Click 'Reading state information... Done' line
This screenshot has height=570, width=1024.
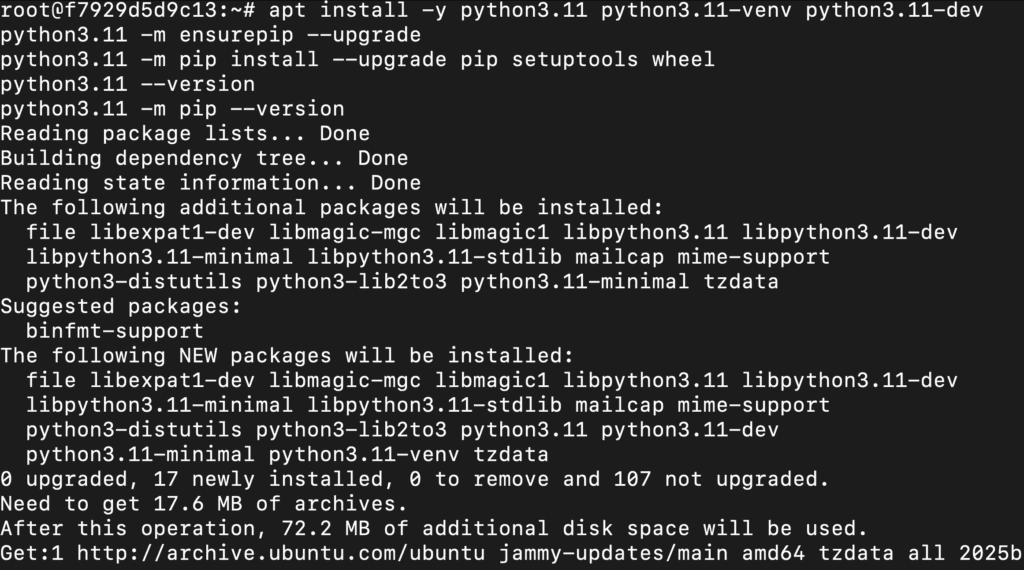pos(210,183)
